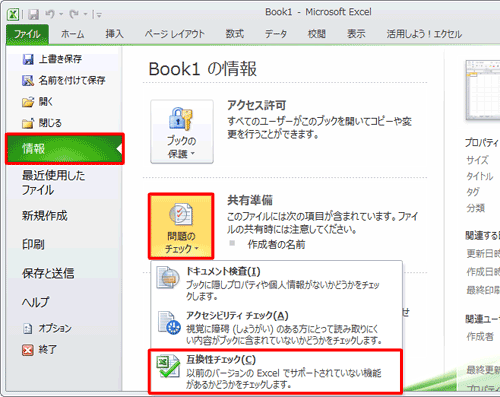
Task: Switch to the 数式 tab
Action: pyautogui.click(x=235, y=34)
